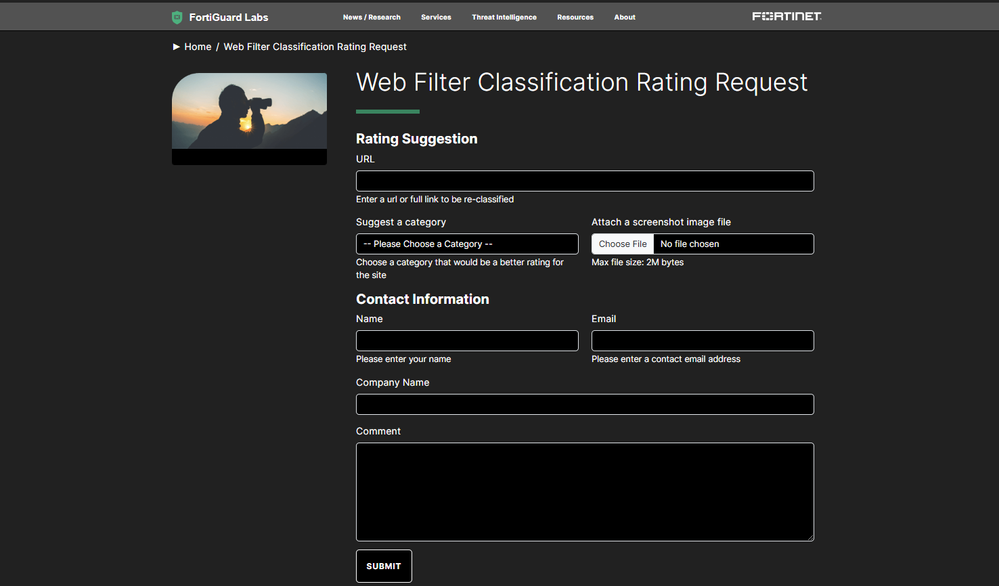Click the FortiGuard Labs shield icon
This screenshot has height=586, width=999.
pos(177,17)
